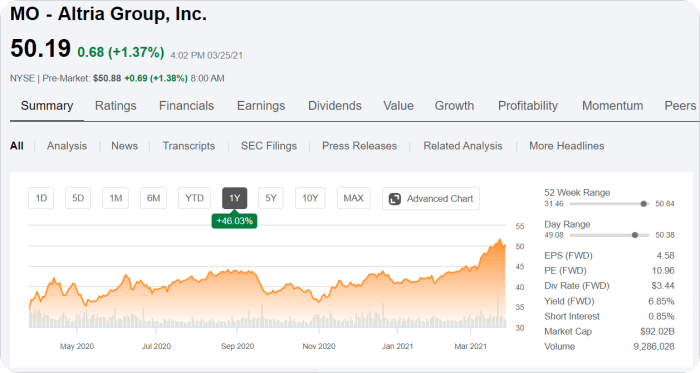Open the Advanced Chart expand icon

pyautogui.click(x=395, y=199)
